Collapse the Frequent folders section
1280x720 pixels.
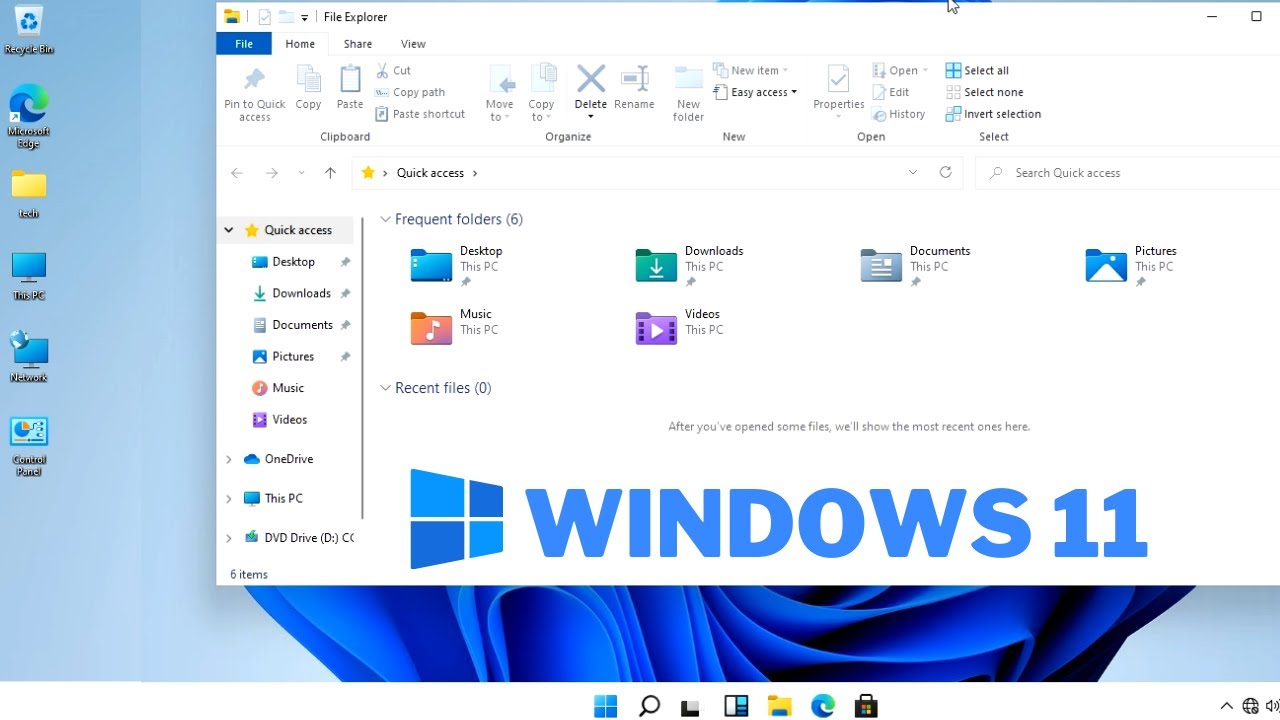[x=385, y=219]
